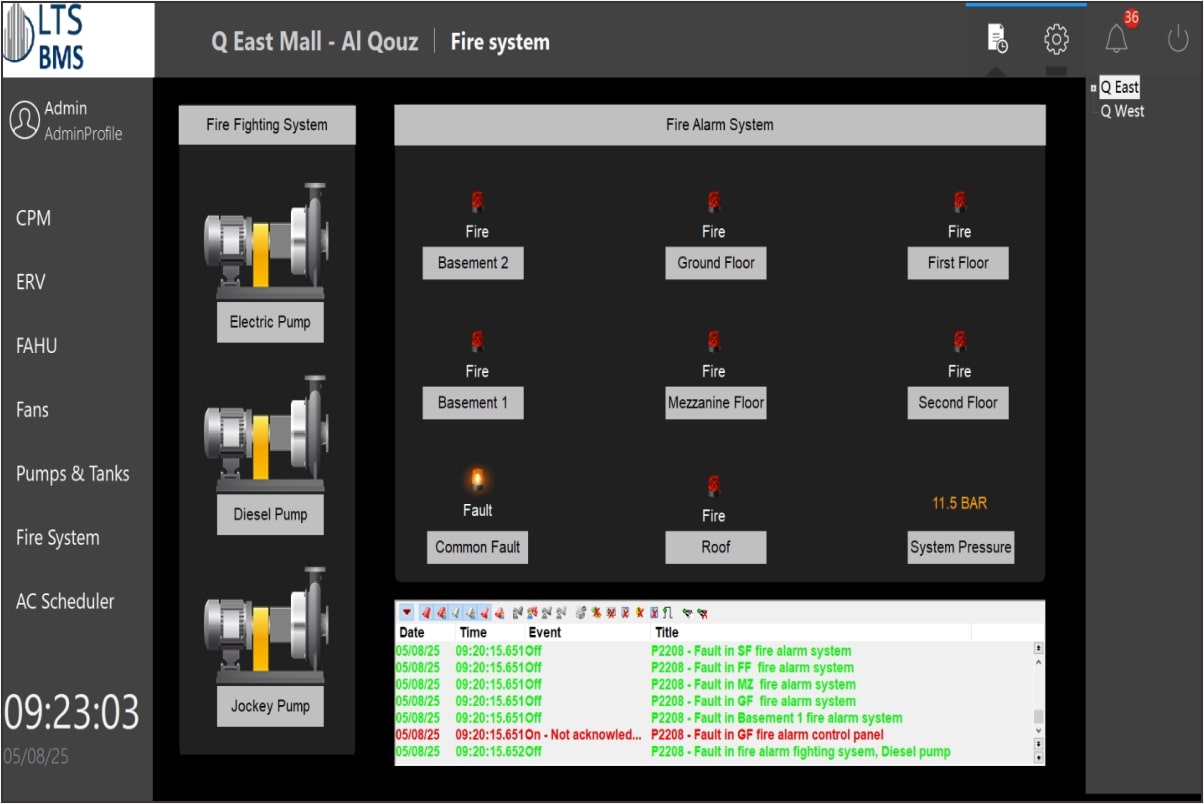Viewport: 1204px width, 804px height.
Task: Open the red dropdown arrow in alarm toolbar
Action: tap(407, 613)
